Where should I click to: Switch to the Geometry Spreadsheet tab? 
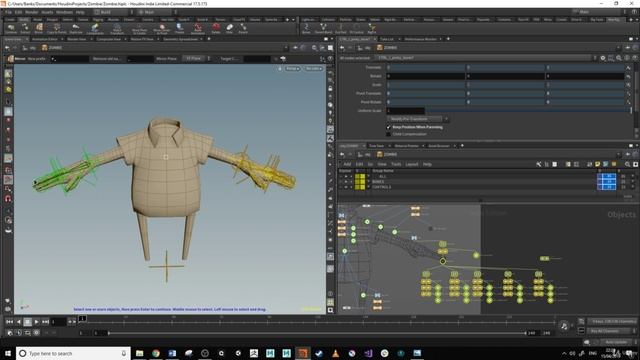pos(180,39)
